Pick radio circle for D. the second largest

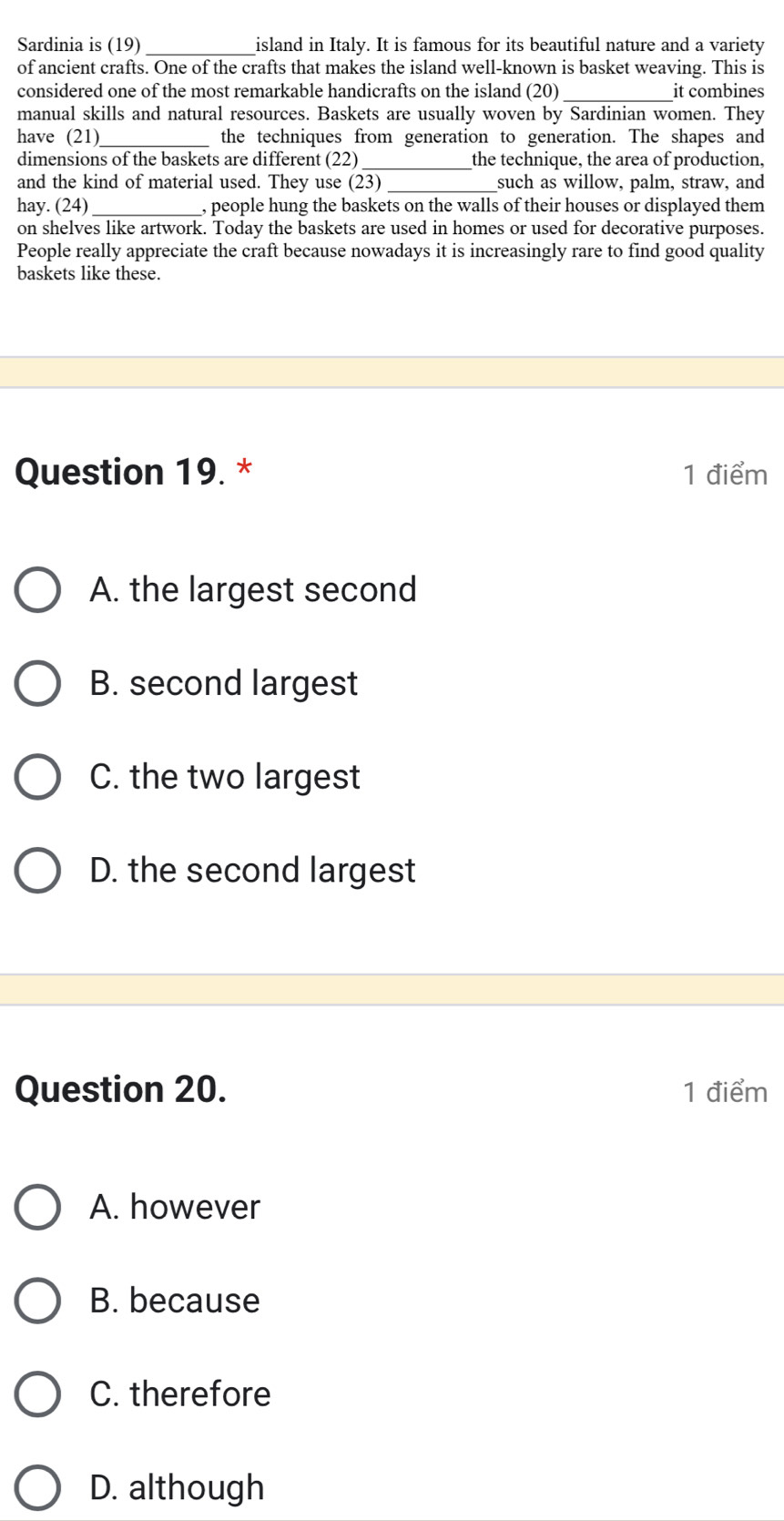pos(38,871)
